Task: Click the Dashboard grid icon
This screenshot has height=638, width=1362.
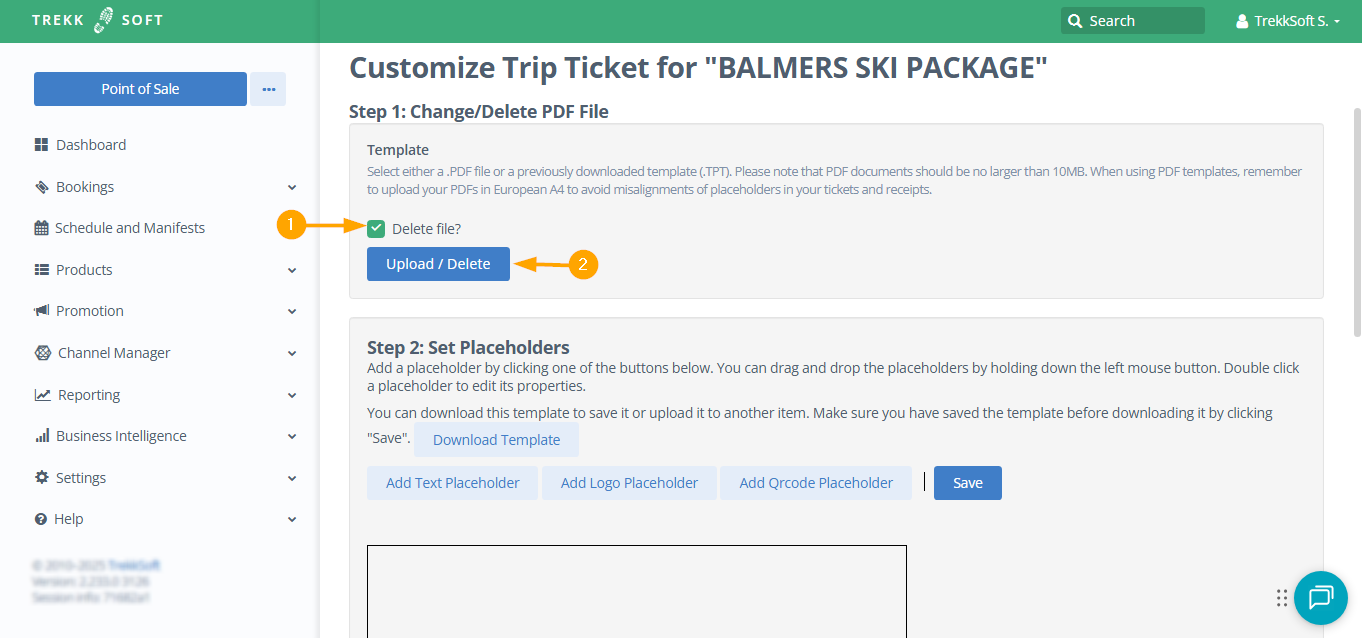Action: tap(41, 145)
